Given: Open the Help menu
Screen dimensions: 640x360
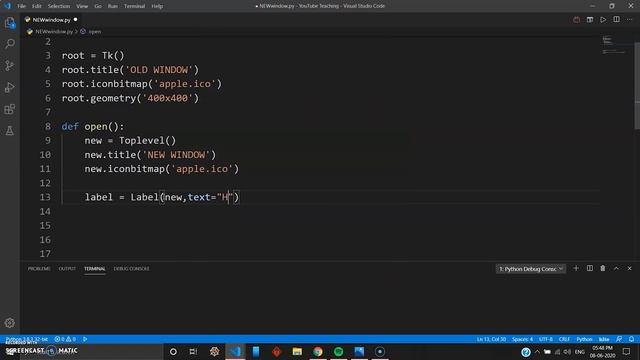Looking at the screenshot, I should [x=157, y=6].
